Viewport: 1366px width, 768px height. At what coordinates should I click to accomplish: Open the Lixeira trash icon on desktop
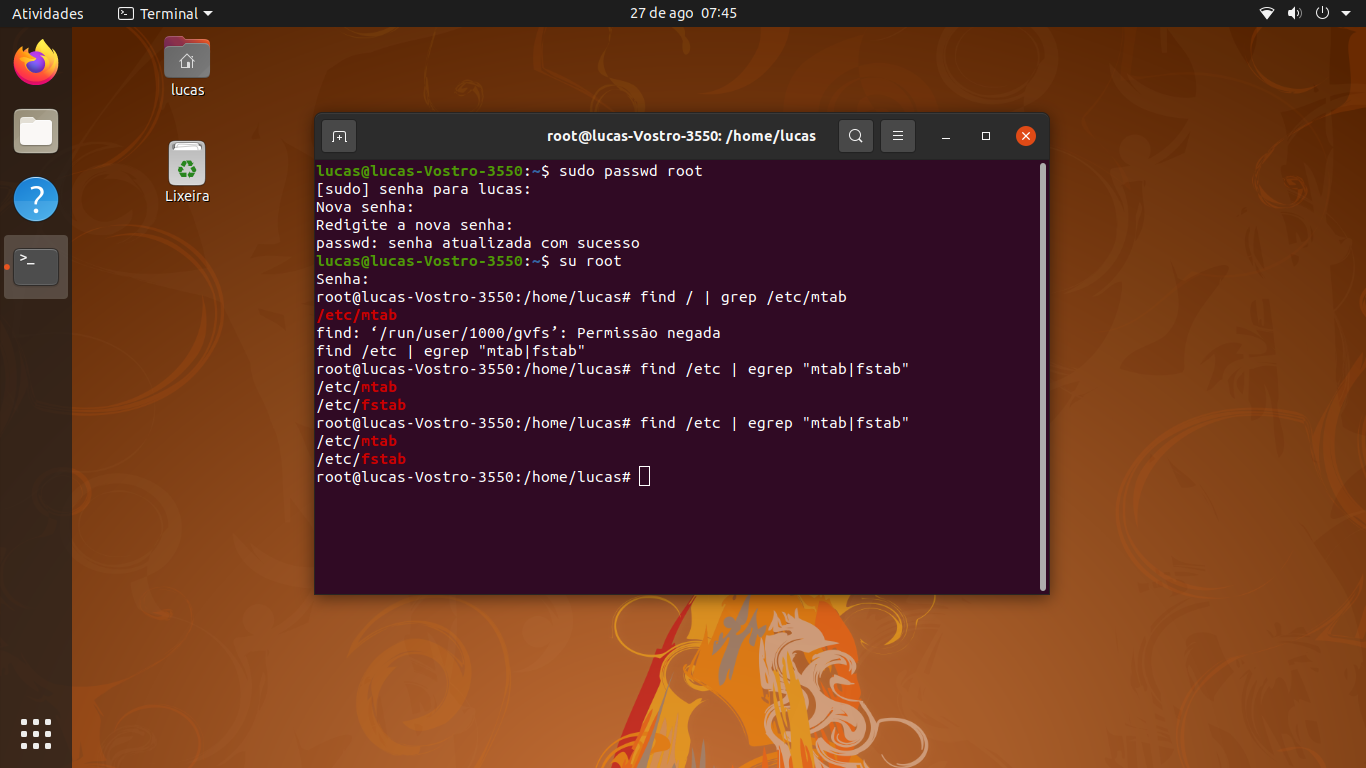click(x=187, y=172)
